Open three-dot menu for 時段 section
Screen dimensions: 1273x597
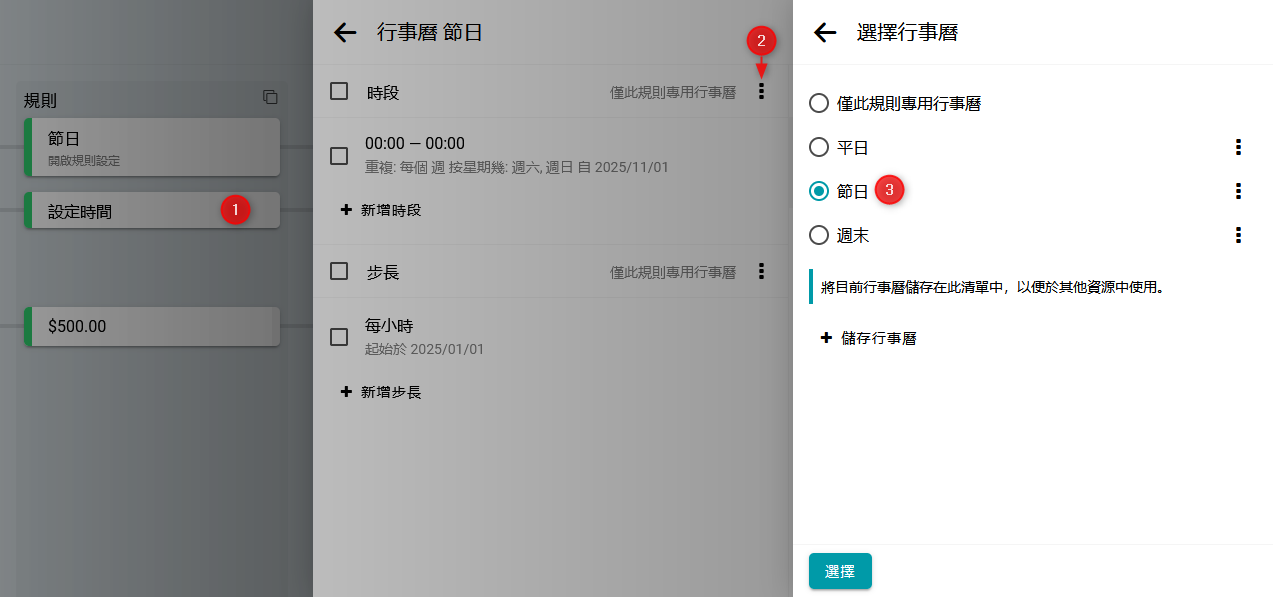762,92
